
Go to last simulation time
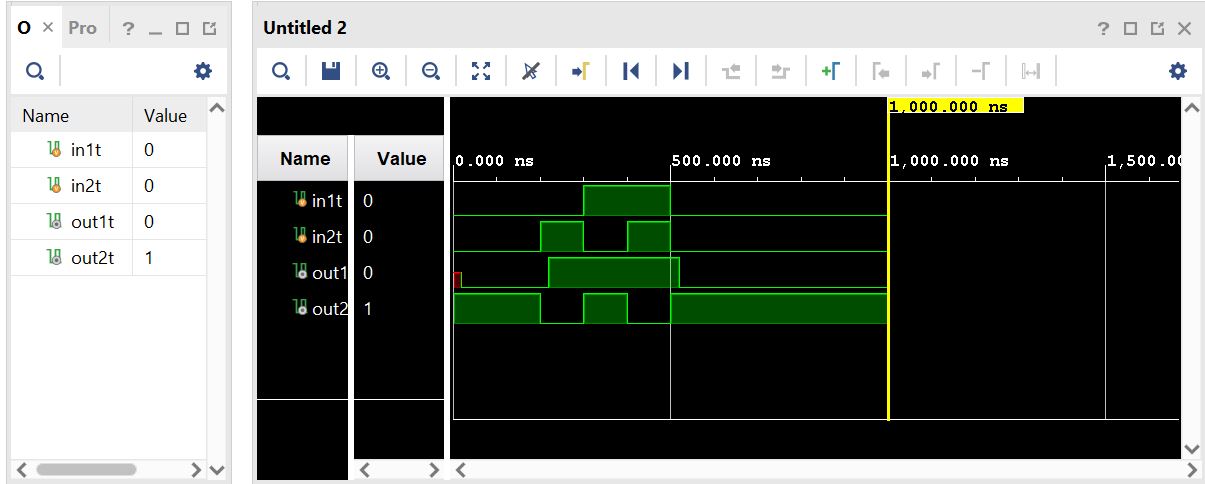[681, 71]
